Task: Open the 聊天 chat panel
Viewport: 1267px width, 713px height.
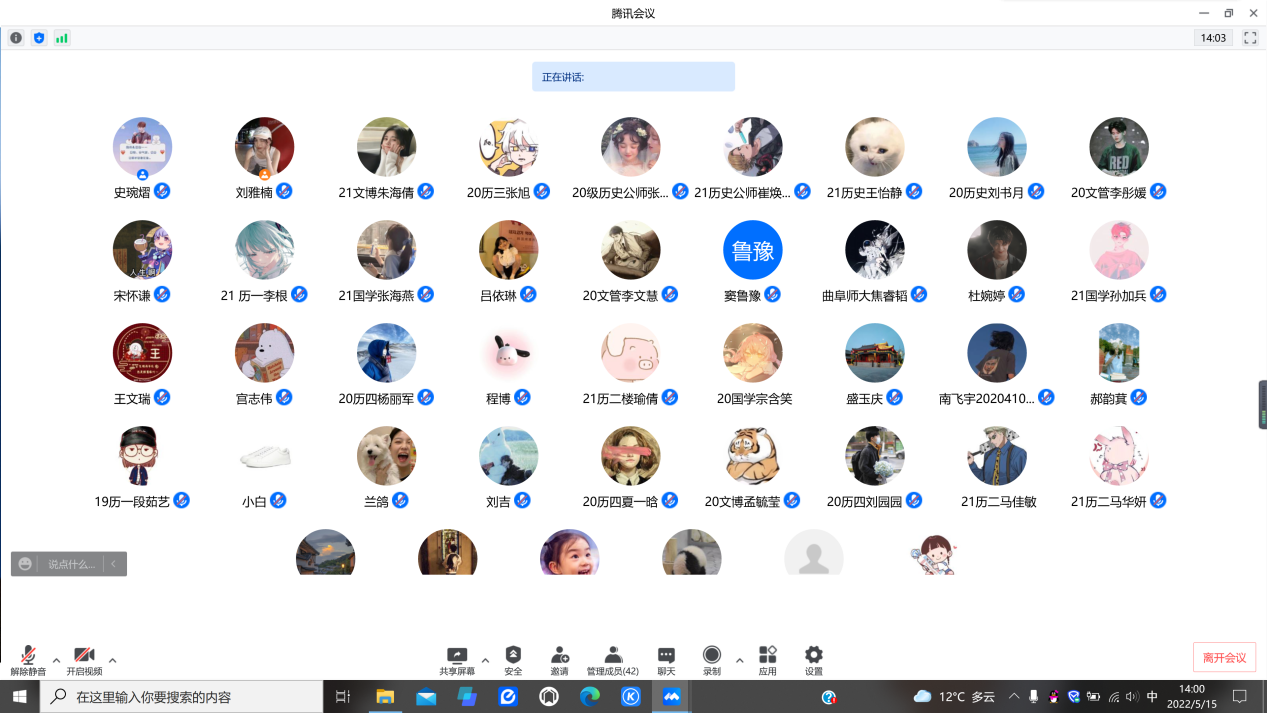Action: click(666, 660)
